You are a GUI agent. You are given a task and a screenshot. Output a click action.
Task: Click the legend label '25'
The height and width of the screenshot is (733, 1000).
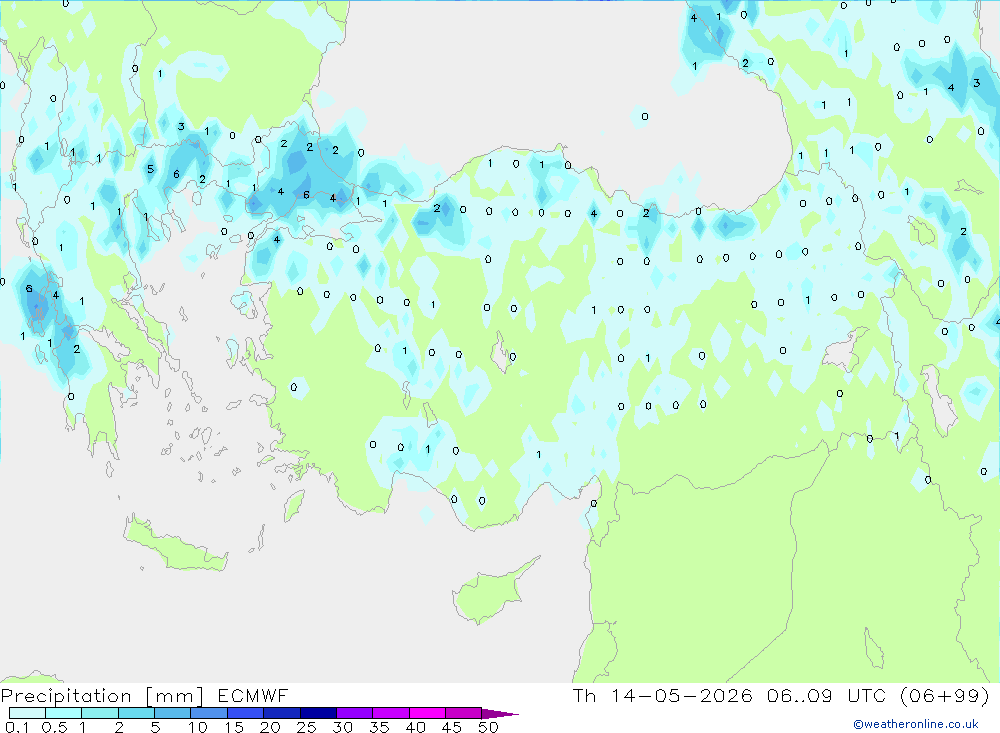click(306, 727)
